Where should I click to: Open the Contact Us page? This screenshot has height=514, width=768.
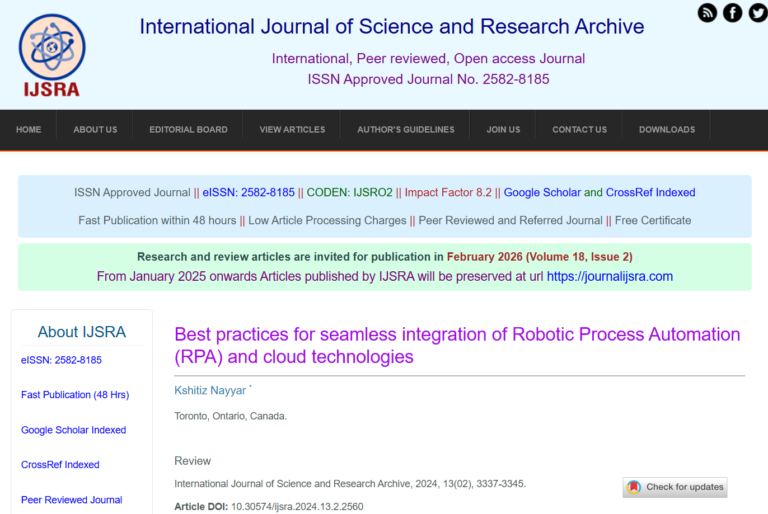tap(579, 130)
